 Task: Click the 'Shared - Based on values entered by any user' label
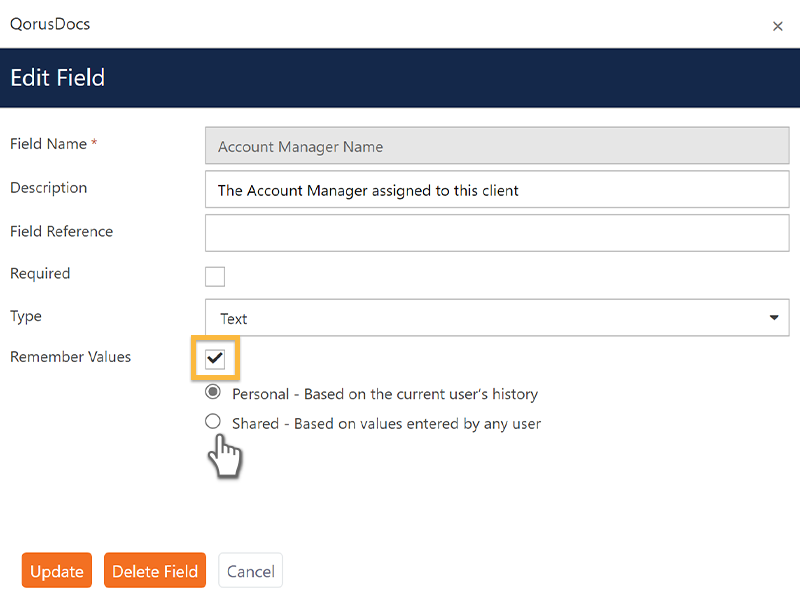(386, 424)
